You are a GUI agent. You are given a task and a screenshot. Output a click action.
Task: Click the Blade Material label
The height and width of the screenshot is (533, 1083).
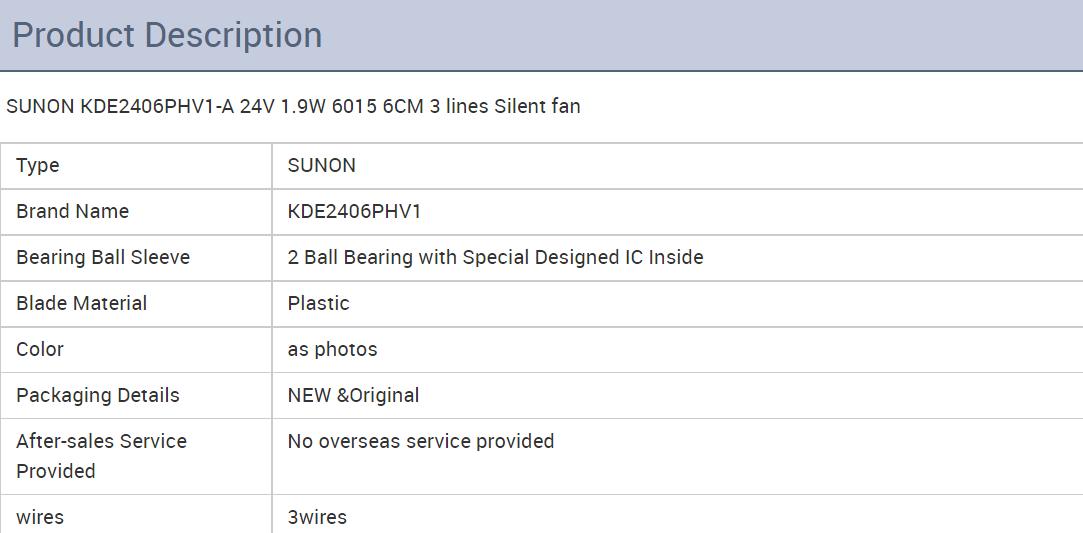click(82, 303)
